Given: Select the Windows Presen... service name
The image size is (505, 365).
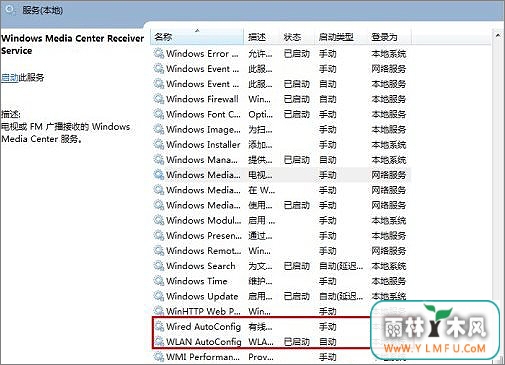Looking at the screenshot, I should pos(204,235).
